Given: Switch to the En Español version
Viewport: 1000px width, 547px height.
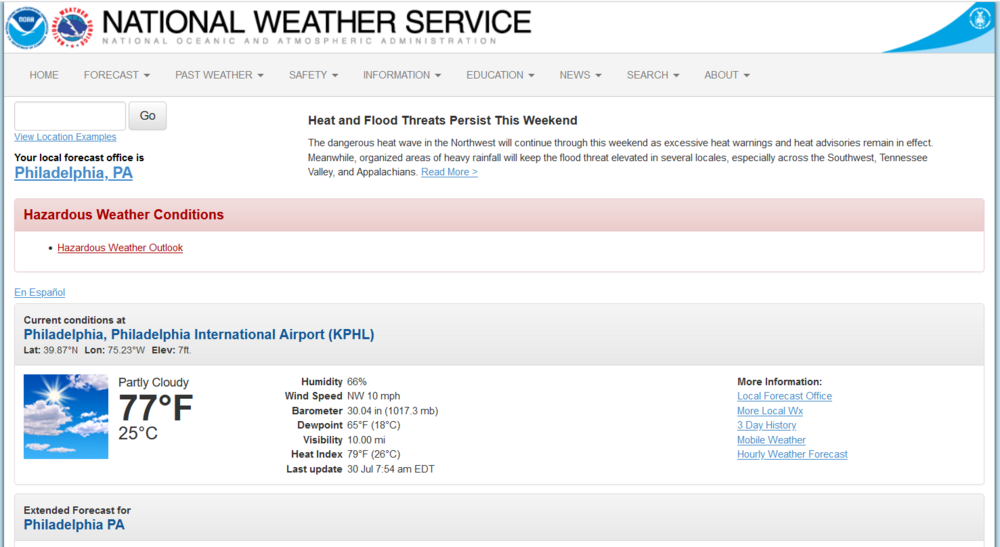Looking at the screenshot, I should point(40,292).
